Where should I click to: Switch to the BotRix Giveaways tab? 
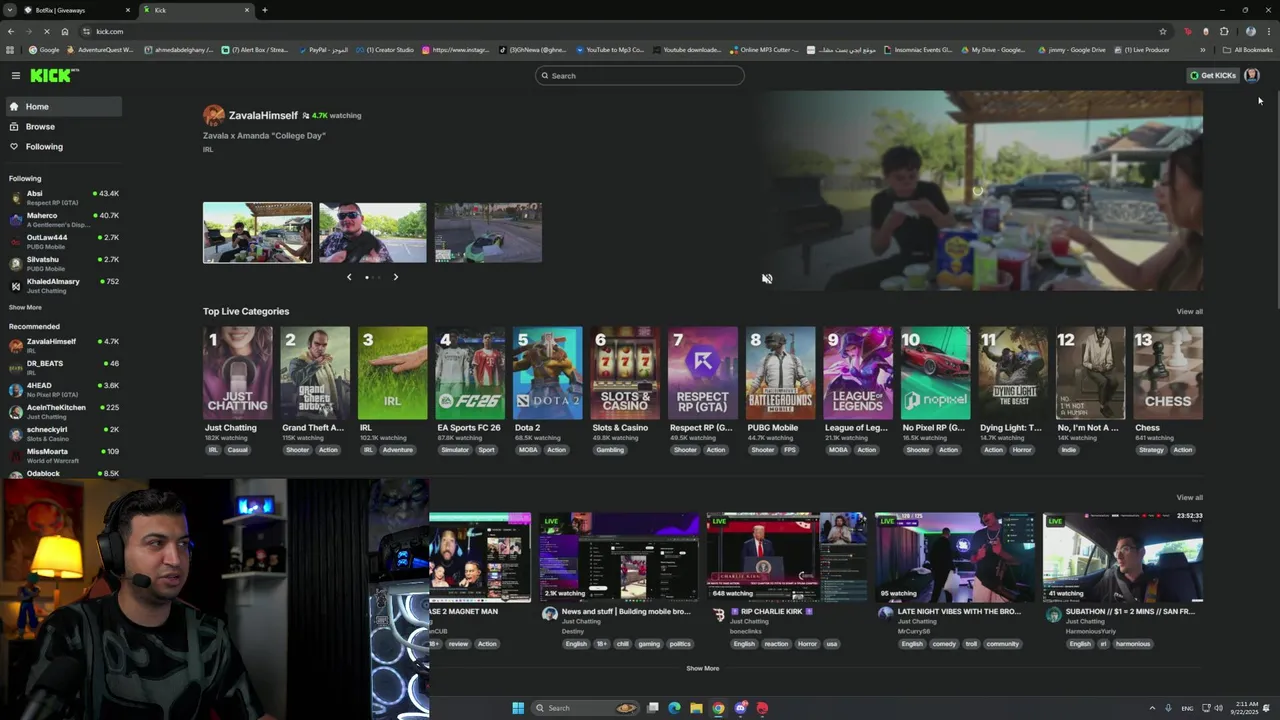coord(78,10)
